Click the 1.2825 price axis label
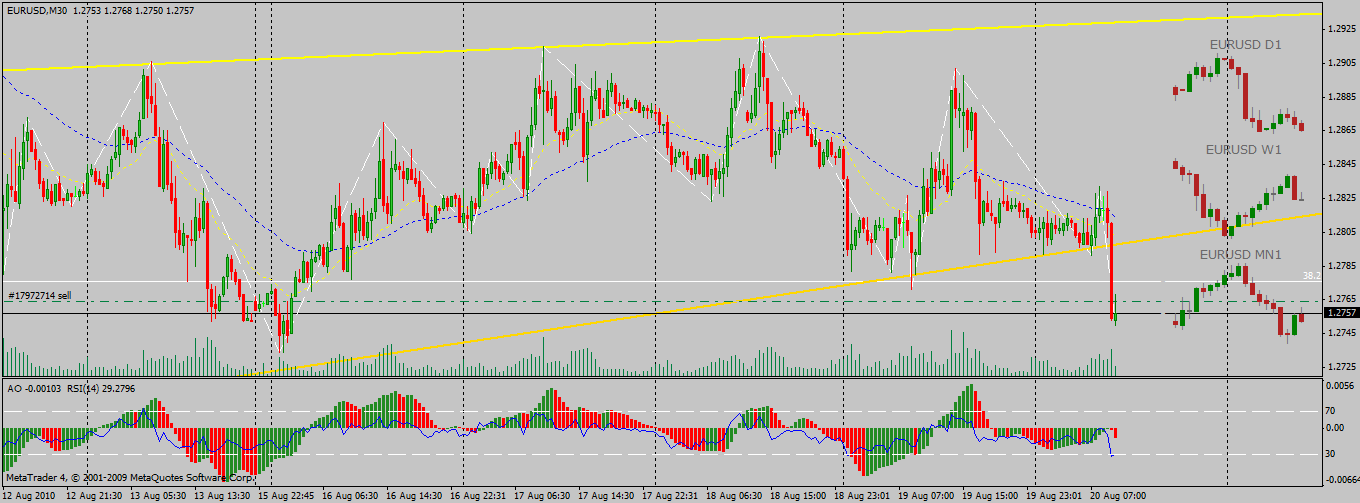 tap(1341, 198)
